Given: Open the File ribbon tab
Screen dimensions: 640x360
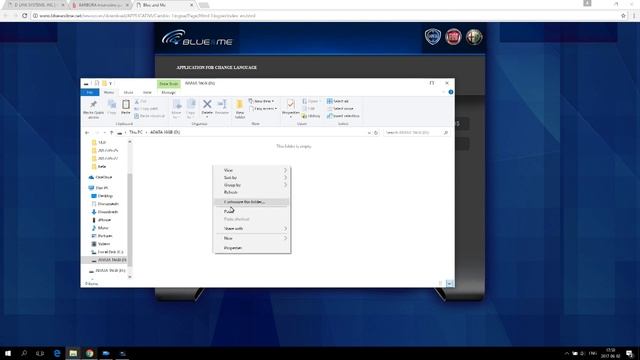Looking at the screenshot, I should (90, 93).
